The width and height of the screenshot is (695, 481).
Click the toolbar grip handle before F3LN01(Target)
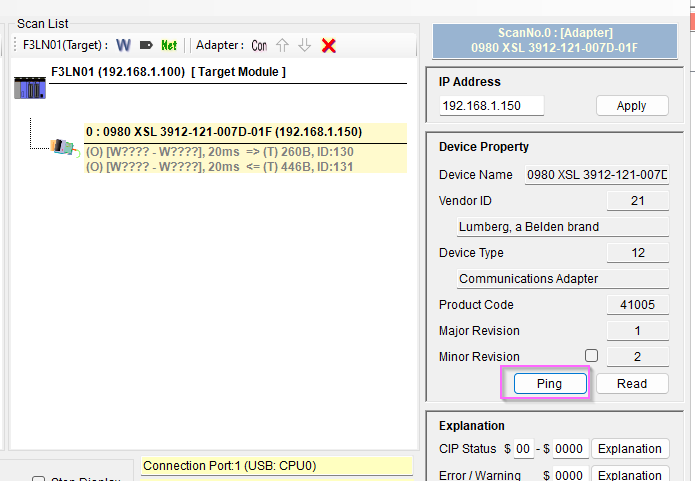tap(15, 45)
